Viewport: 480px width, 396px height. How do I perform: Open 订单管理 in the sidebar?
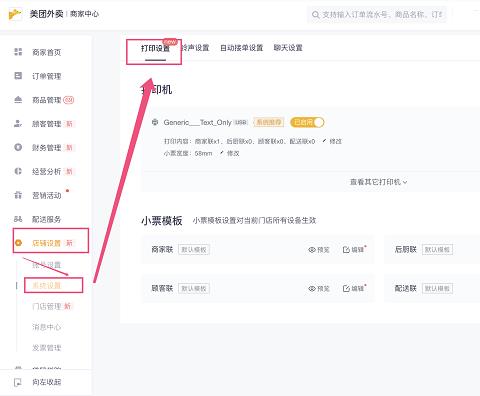tap(47, 76)
